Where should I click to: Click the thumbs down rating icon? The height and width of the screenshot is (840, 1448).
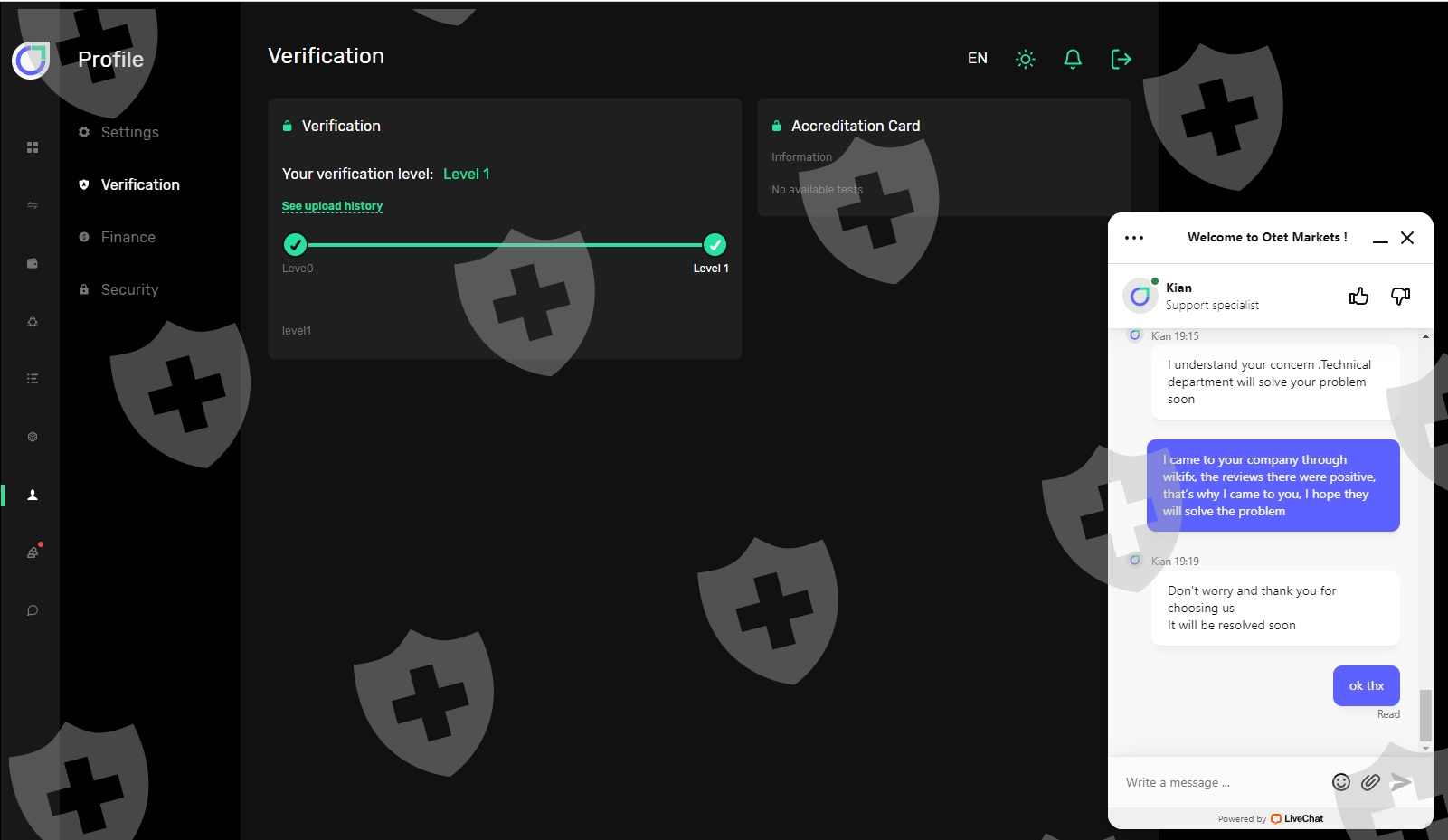coord(1400,297)
